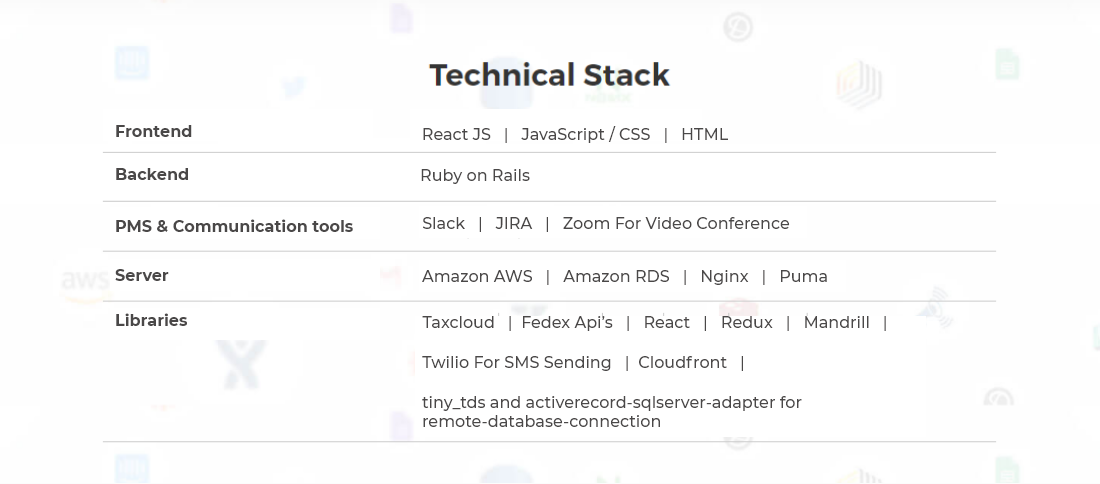
Task: Click the "React JS" frontend entry
Action: point(456,135)
